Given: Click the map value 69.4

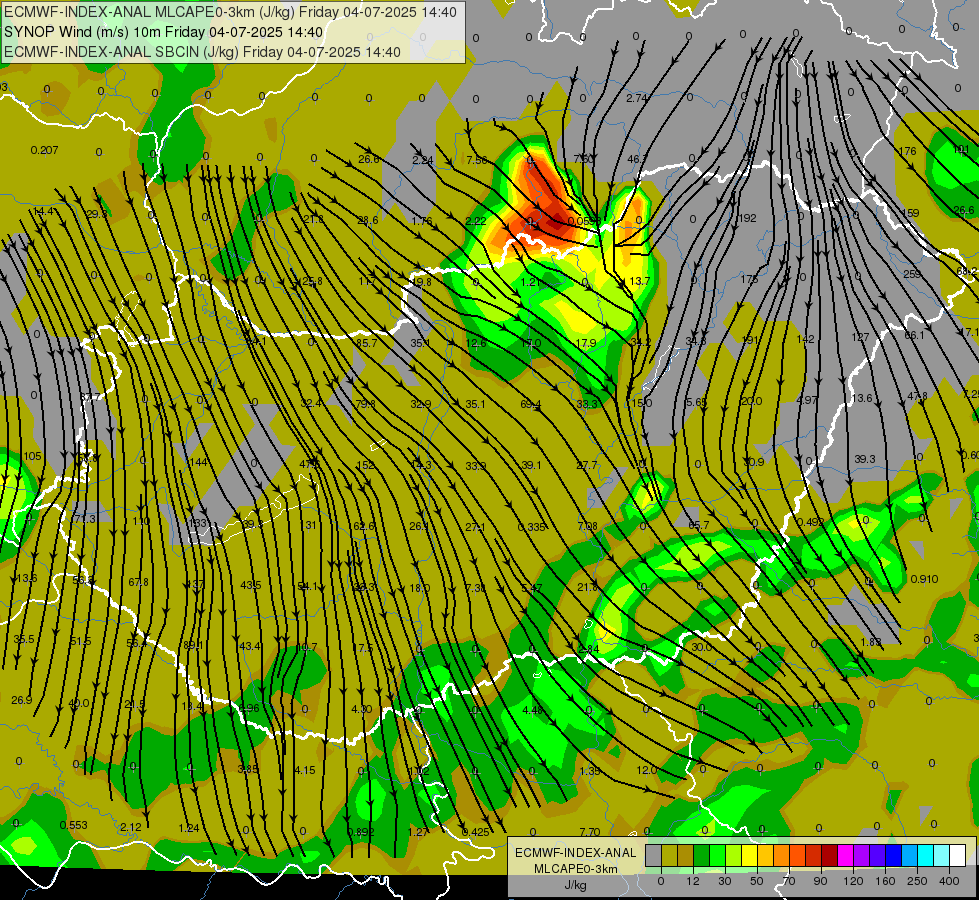Looking at the screenshot, I should [531, 404].
